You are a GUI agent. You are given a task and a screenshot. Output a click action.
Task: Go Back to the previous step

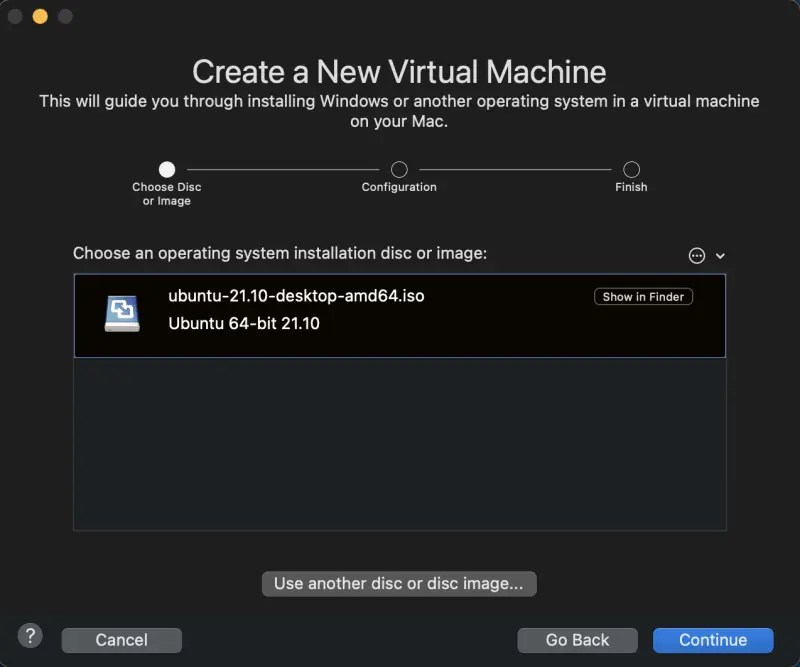[577, 640]
